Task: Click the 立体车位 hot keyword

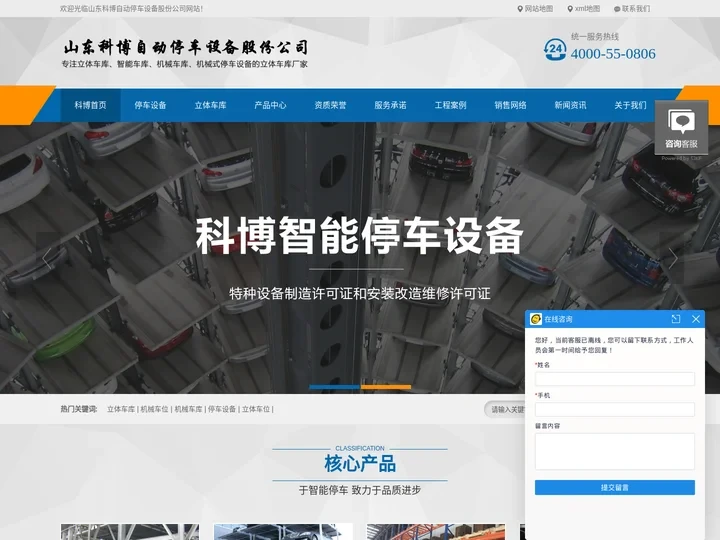Action: tap(256, 409)
